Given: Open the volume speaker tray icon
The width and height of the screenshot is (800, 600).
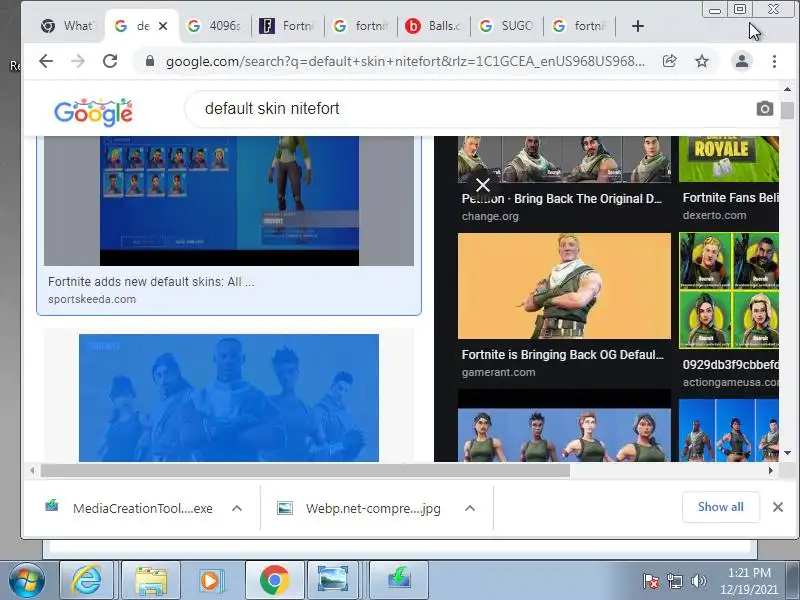Looking at the screenshot, I should coord(698,581).
